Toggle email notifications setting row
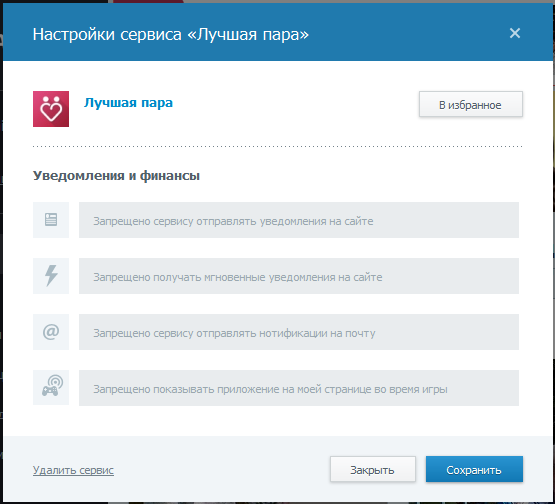The width and height of the screenshot is (555, 504). point(299,332)
